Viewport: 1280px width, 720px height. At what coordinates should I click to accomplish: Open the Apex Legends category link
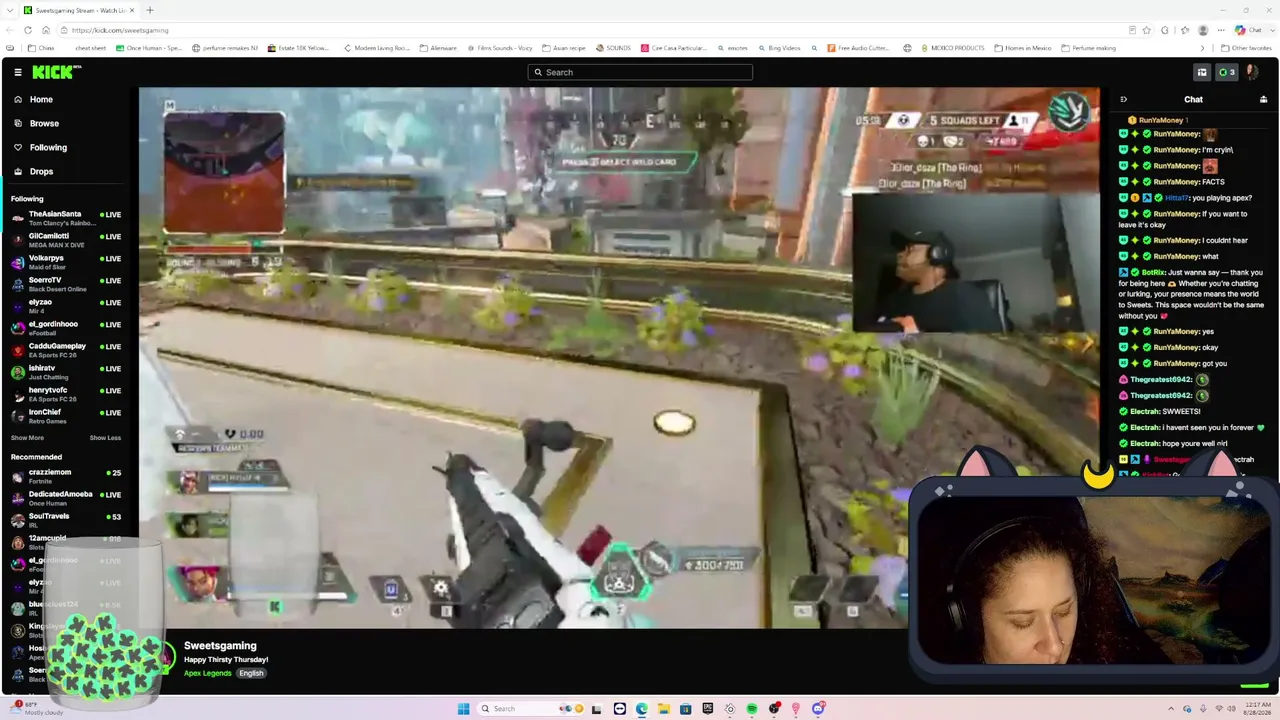[208, 673]
